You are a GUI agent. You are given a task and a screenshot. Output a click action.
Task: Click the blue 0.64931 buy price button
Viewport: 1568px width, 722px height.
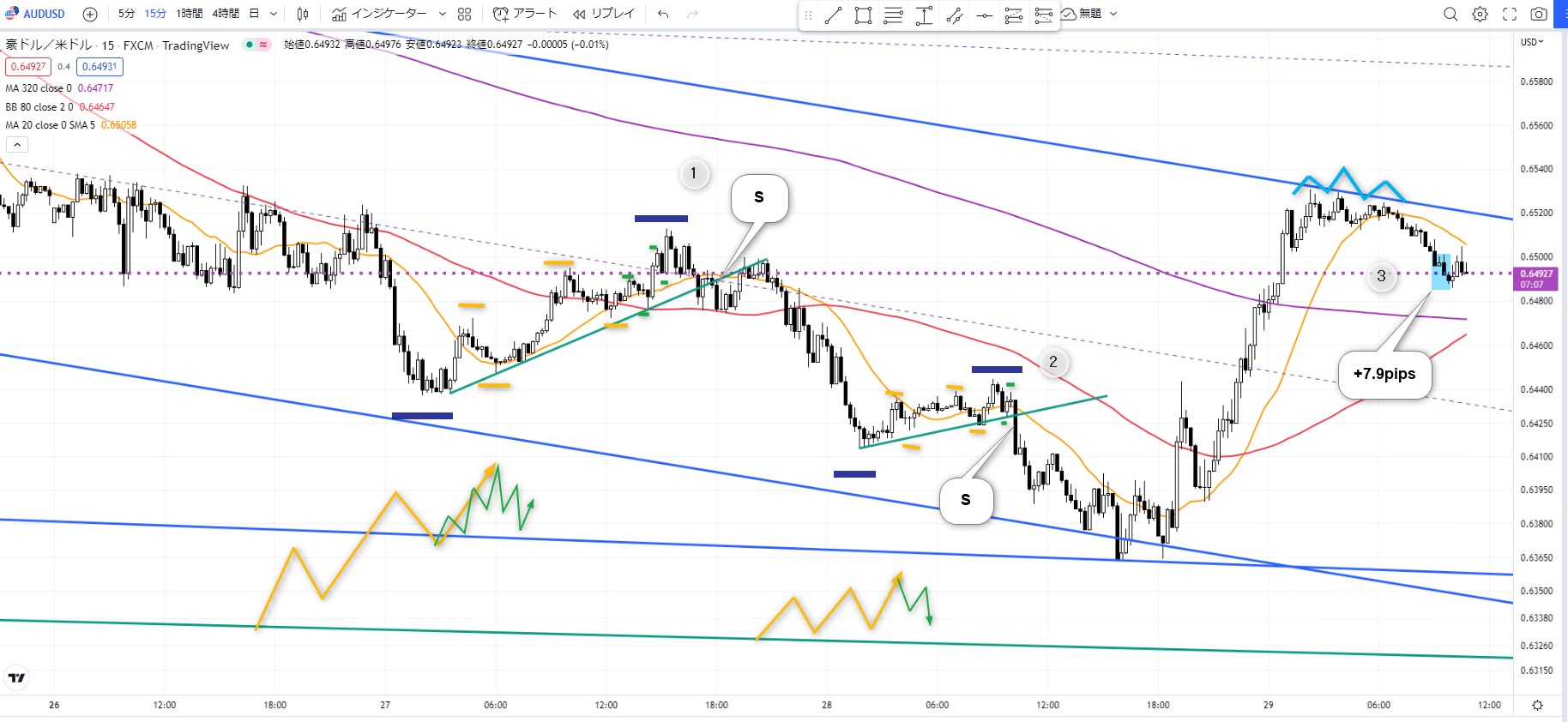click(x=100, y=67)
